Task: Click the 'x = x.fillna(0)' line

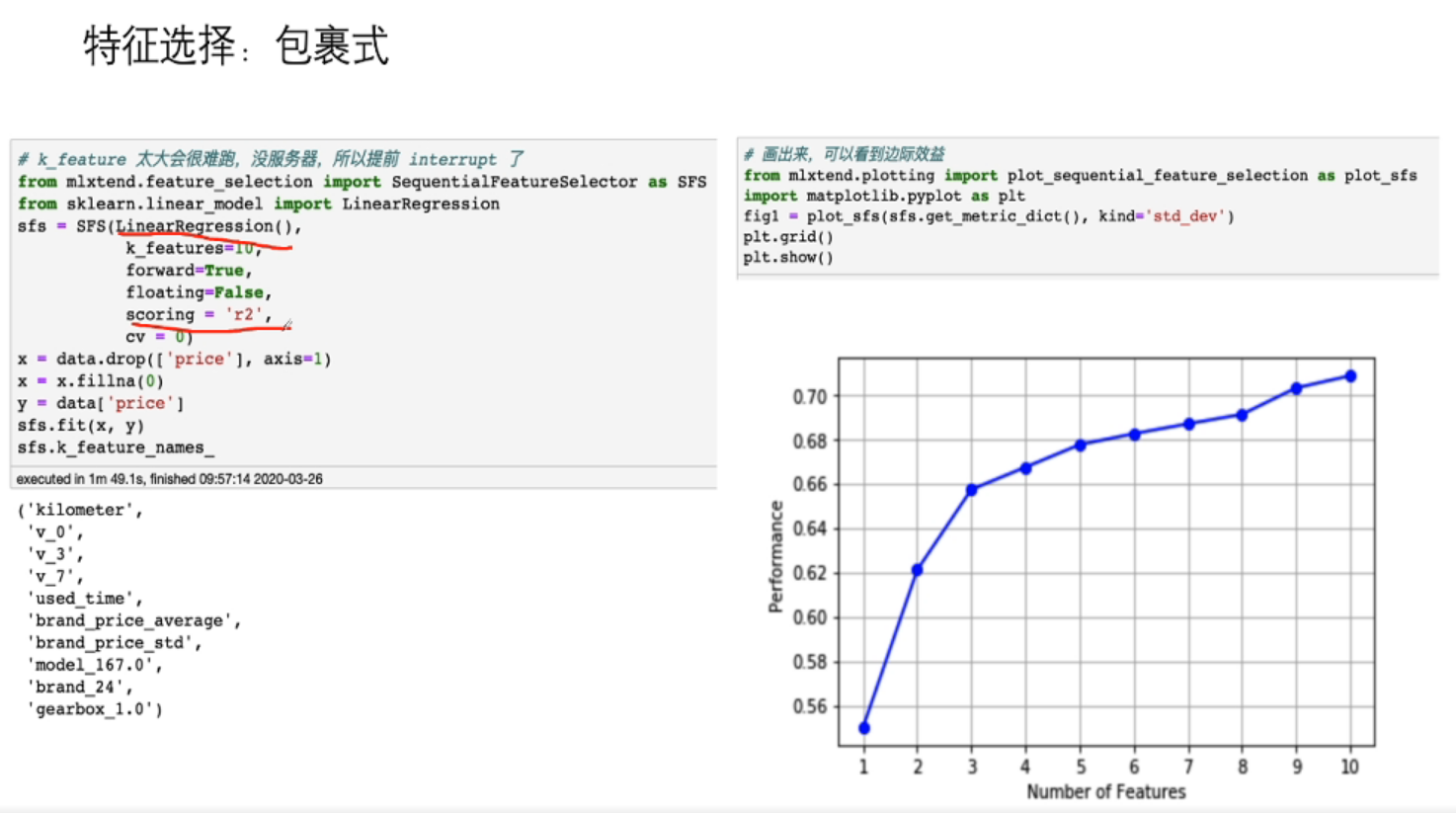Action: [x=91, y=380]
